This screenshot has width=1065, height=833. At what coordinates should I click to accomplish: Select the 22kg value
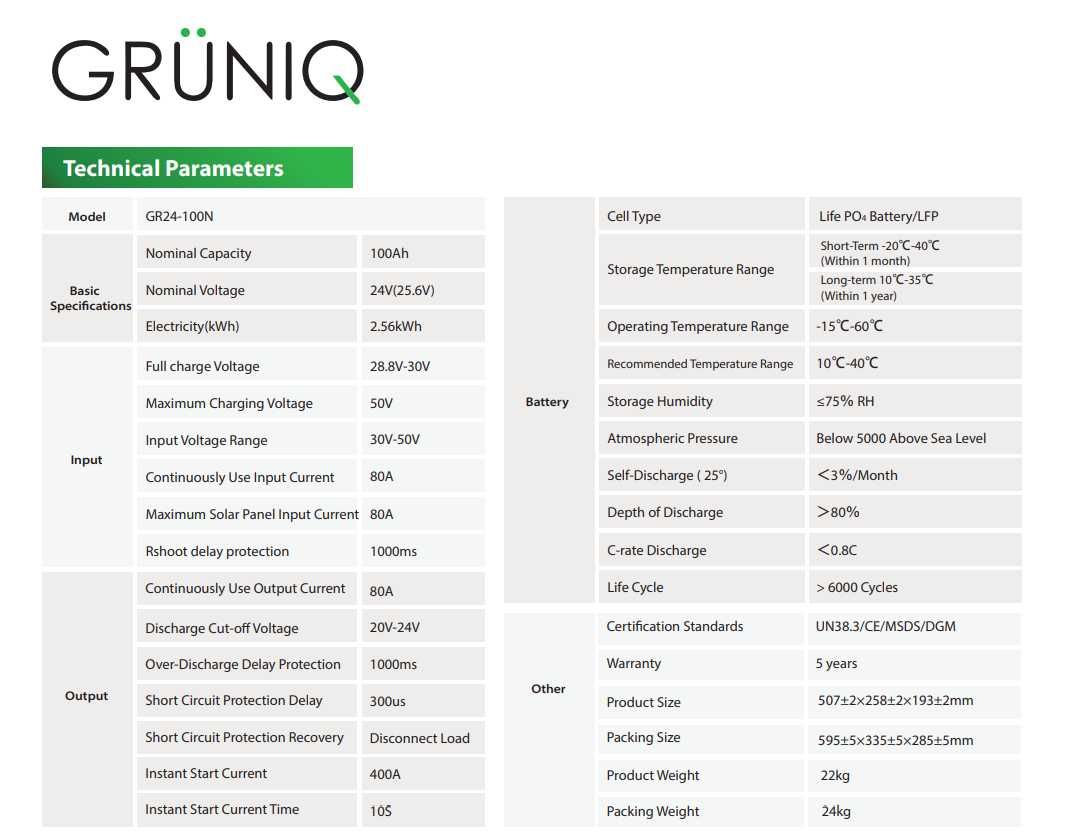pos(835,775)
